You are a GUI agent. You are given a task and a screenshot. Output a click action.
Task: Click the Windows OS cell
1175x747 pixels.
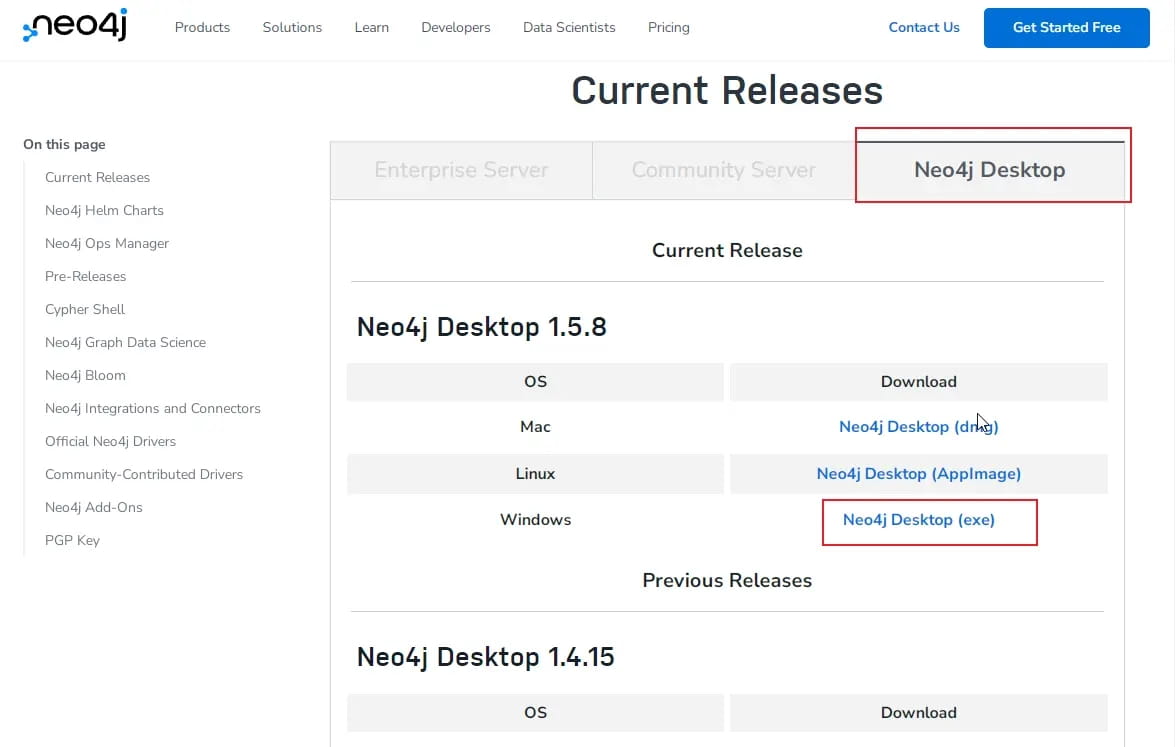pos(535,520)
